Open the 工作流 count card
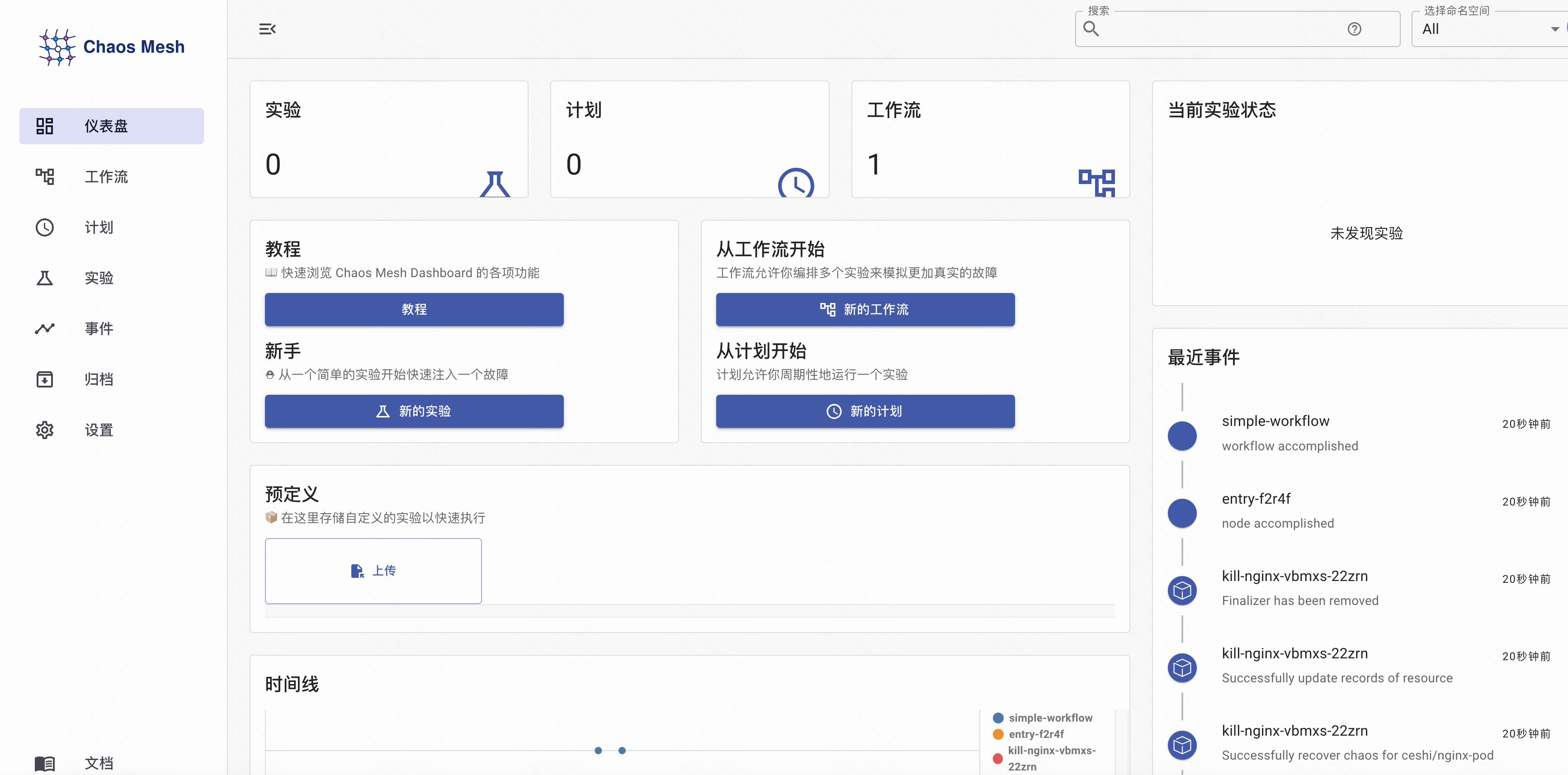Image resolution: width=1568 pixels, height=775 pixels. (990, 139)
